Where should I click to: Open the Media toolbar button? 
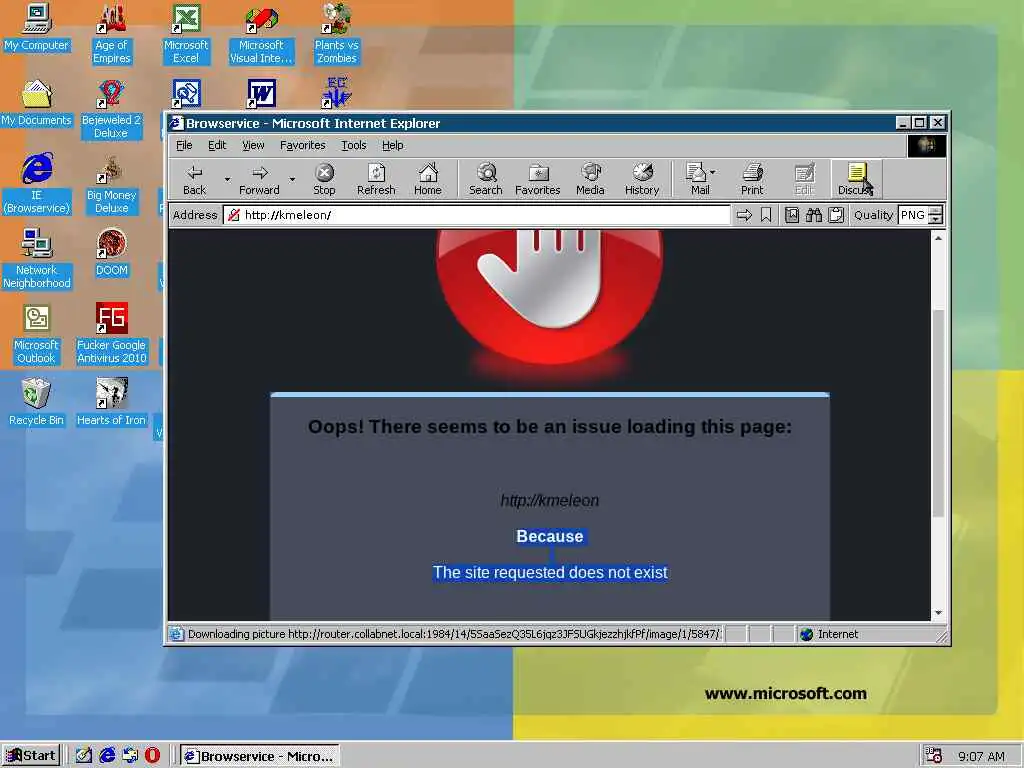coord(590,179)
